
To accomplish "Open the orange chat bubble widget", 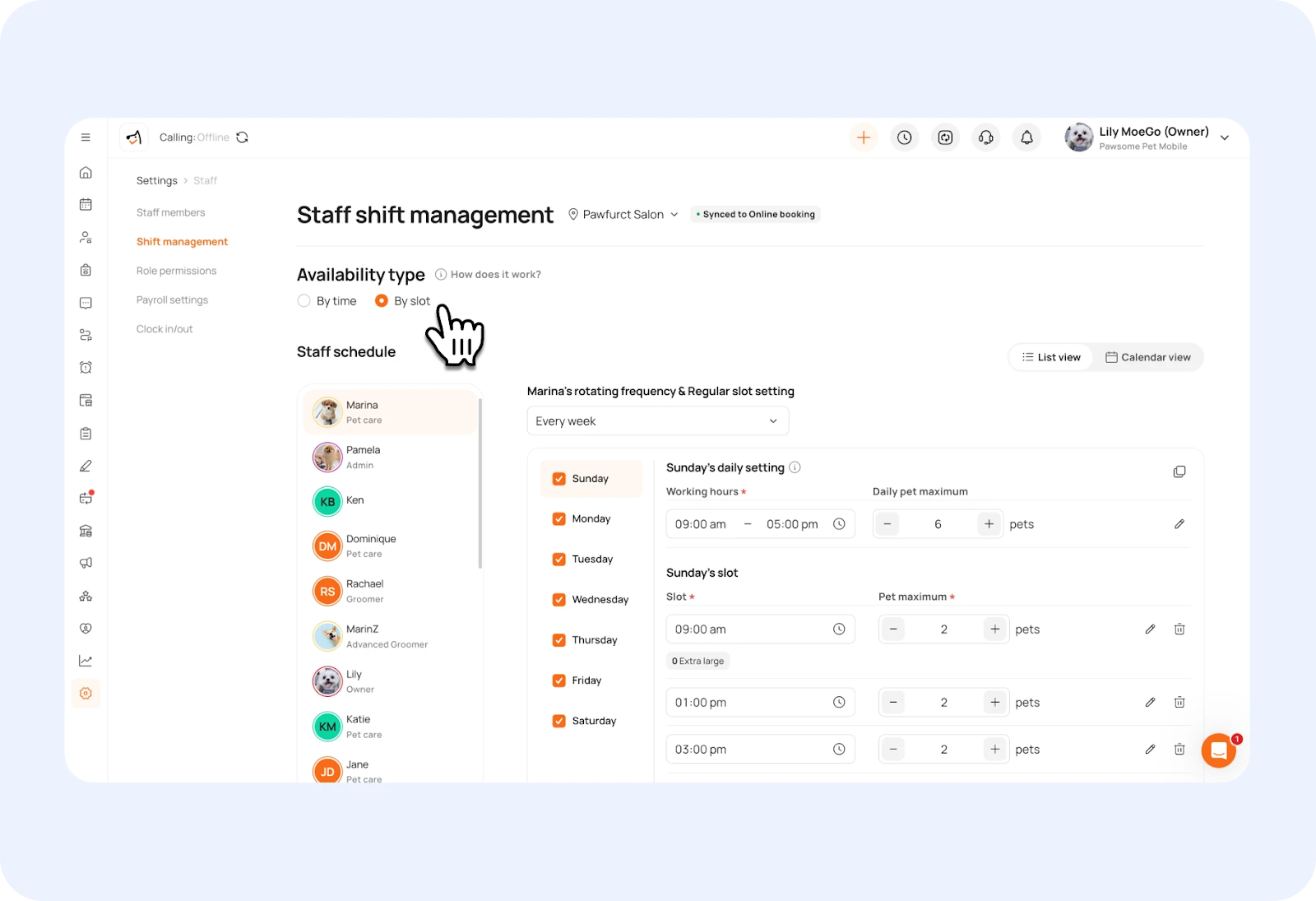I will [1218, 750].
